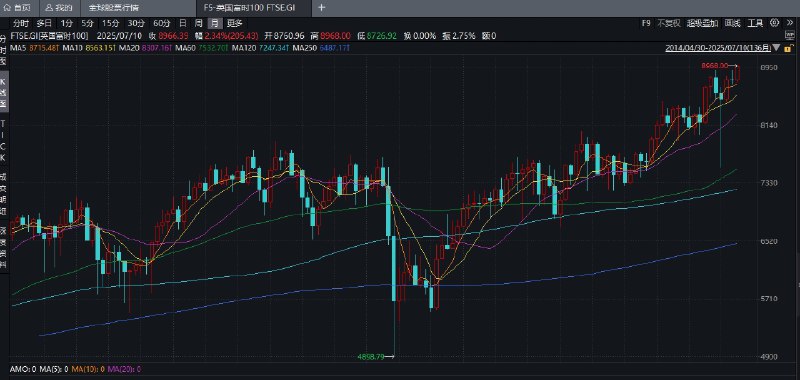Click the MA(20): 0 volume label
Viewport: 800px width, 380px height.
[124, 369]
